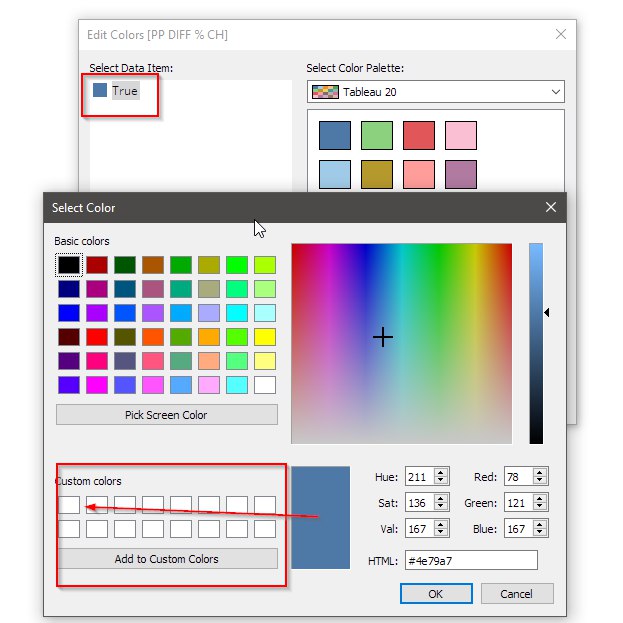Pick the green swatch in Tableau 20 palette
This screenshot has height=623, width=623.
[x=377, y=135]
